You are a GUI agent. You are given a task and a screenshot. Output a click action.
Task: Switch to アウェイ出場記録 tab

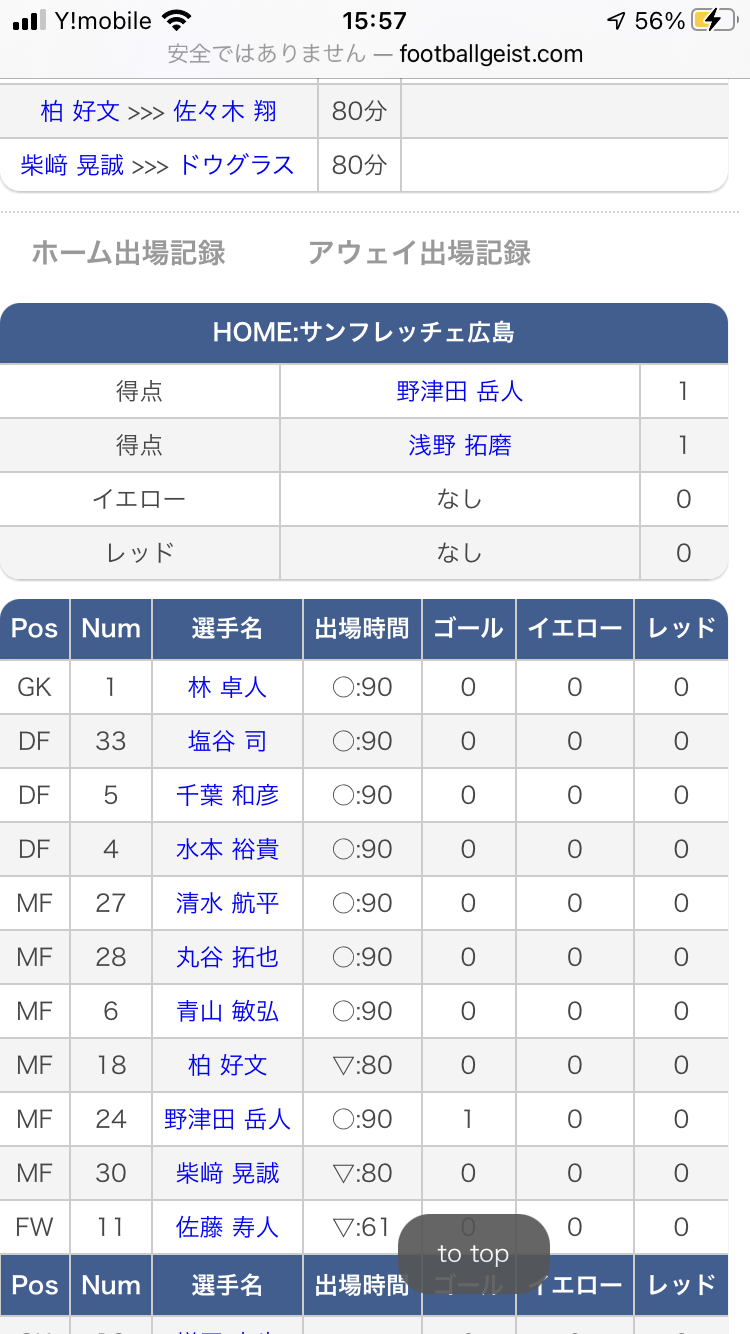[x=419, y=253]
